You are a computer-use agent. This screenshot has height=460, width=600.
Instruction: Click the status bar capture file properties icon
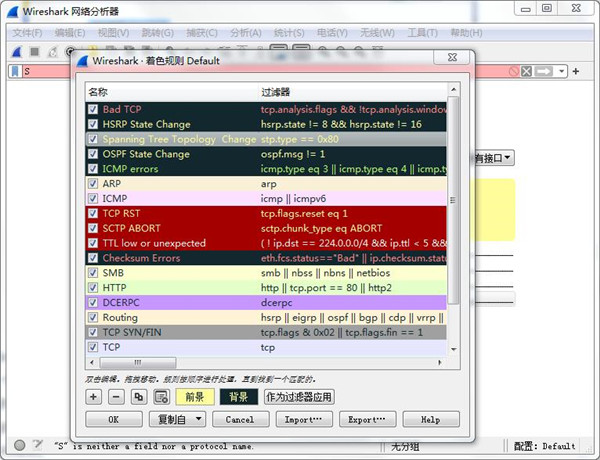click(x=38, y=444)
